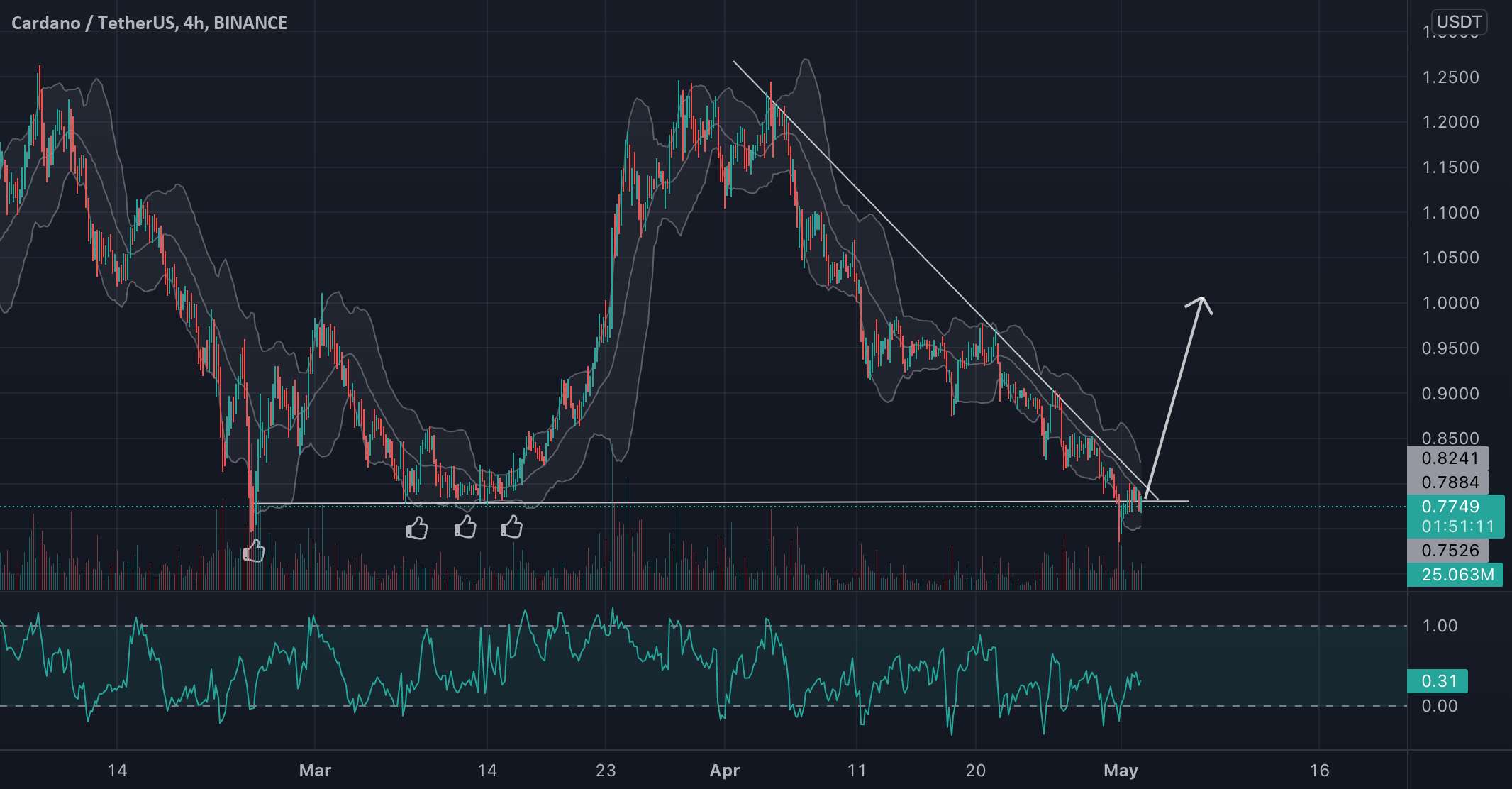Click the 1.00 indicator axis label
The height and width of the screenshot is (789, 1512).
(1440, 626)
